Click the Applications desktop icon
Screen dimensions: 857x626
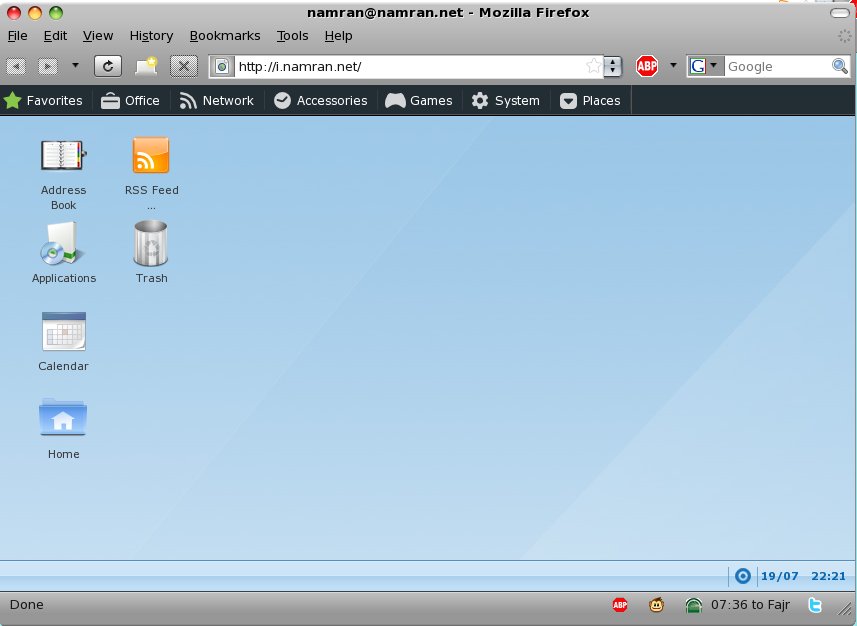point(63,244)
